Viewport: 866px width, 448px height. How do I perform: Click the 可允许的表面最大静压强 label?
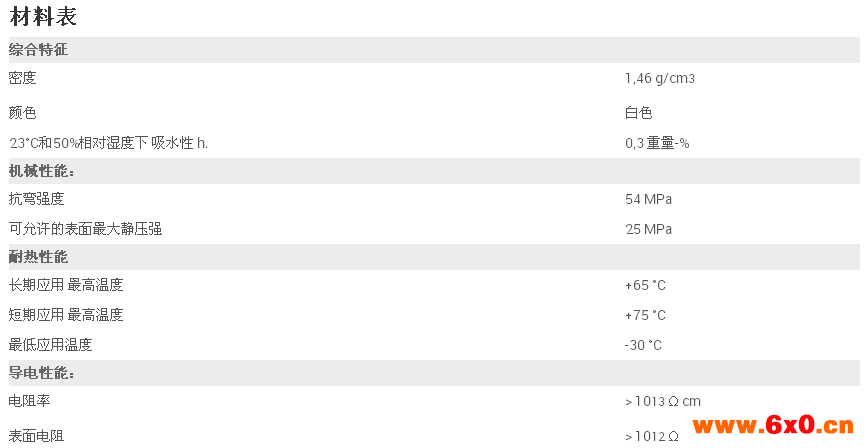click(x=85, y=229)
